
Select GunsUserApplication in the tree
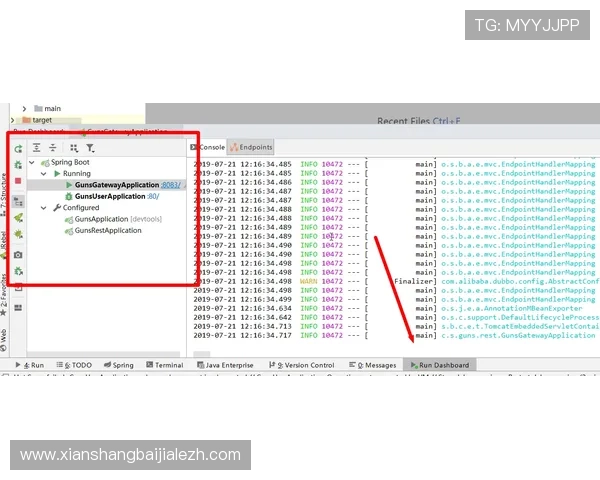(x=109, y=196)
